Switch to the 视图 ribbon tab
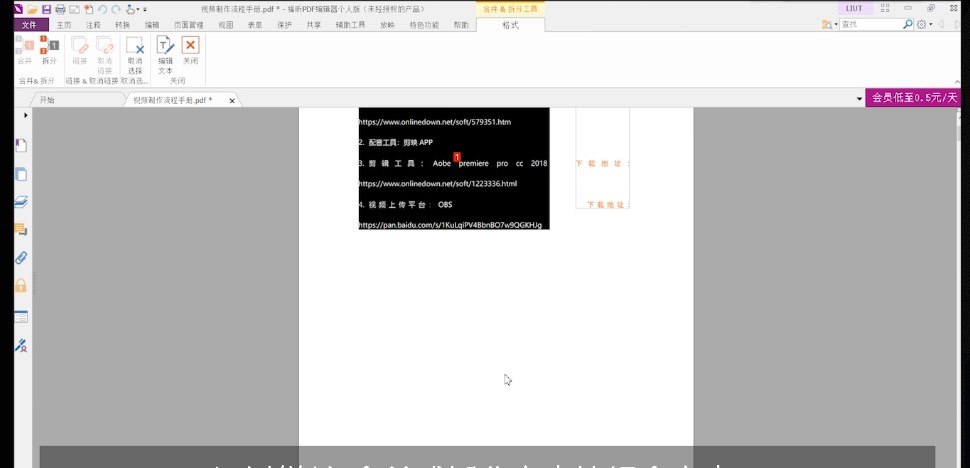Screen dimensions: 970x468 point(226,25)
